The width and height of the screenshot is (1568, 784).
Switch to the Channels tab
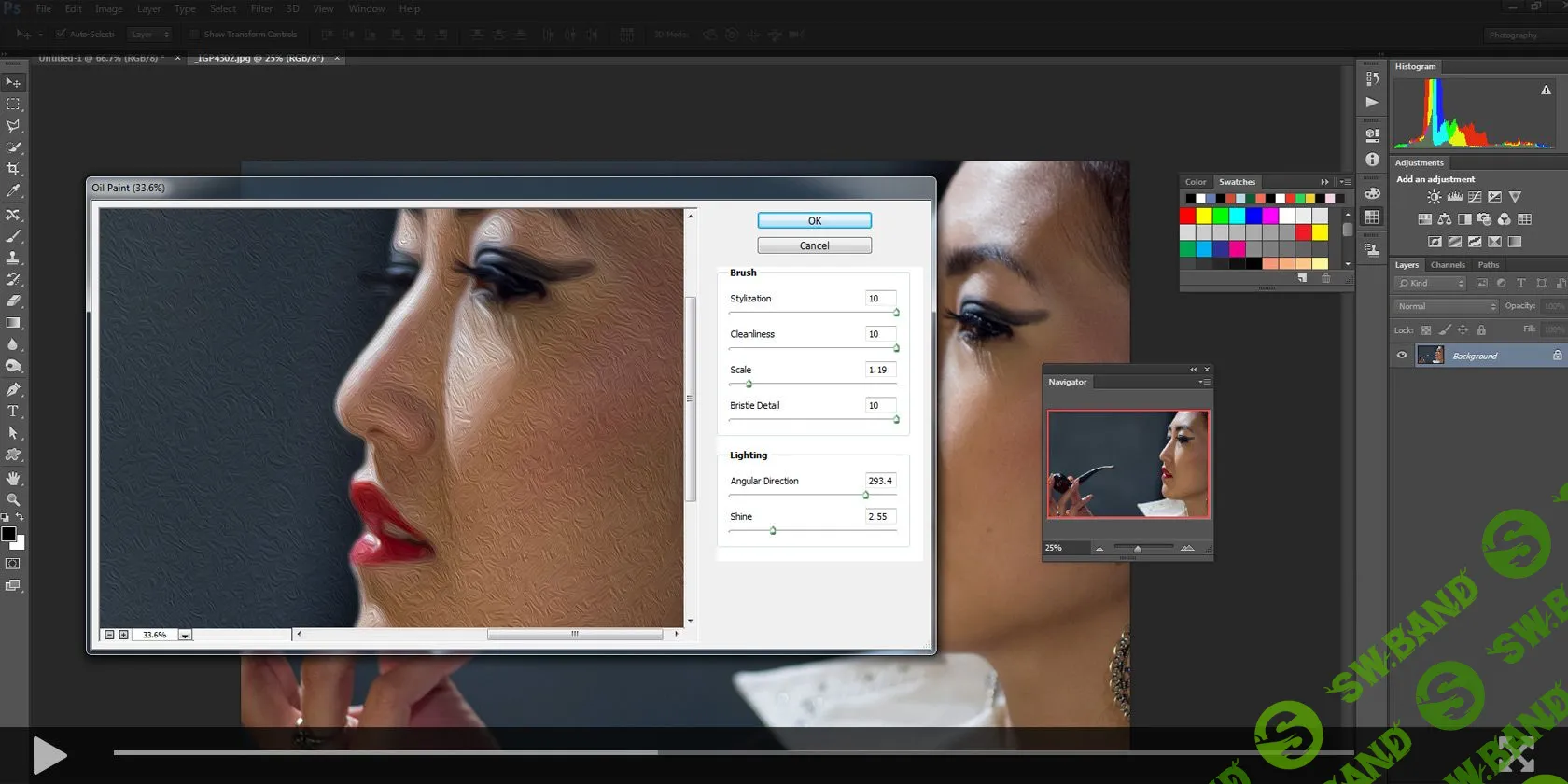tap(1448, 265)
